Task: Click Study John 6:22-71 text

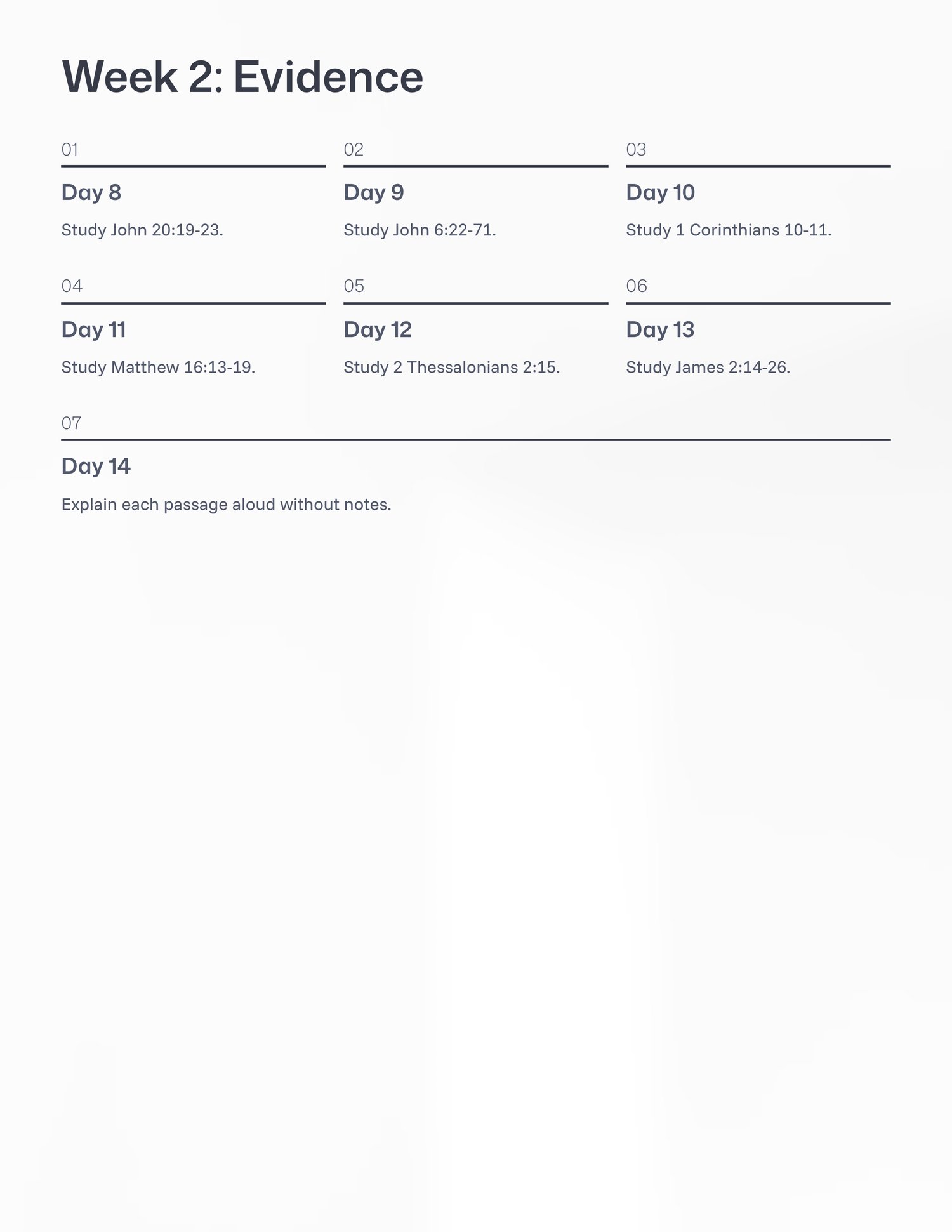Action: 420,230
